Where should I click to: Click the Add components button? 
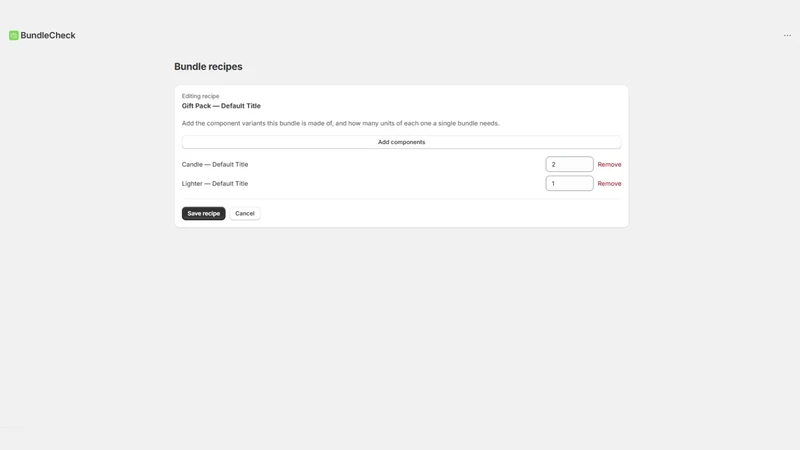pos(402,142)
